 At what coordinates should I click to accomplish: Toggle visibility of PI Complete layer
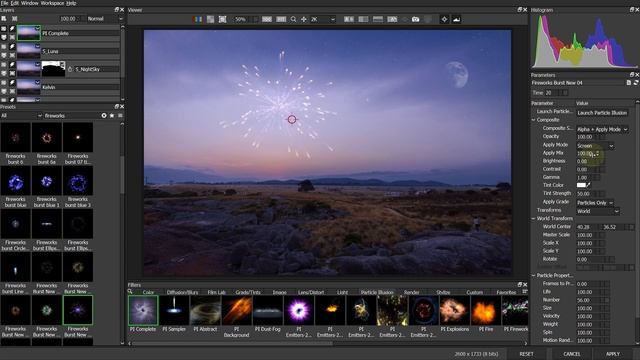coord(4,29)
